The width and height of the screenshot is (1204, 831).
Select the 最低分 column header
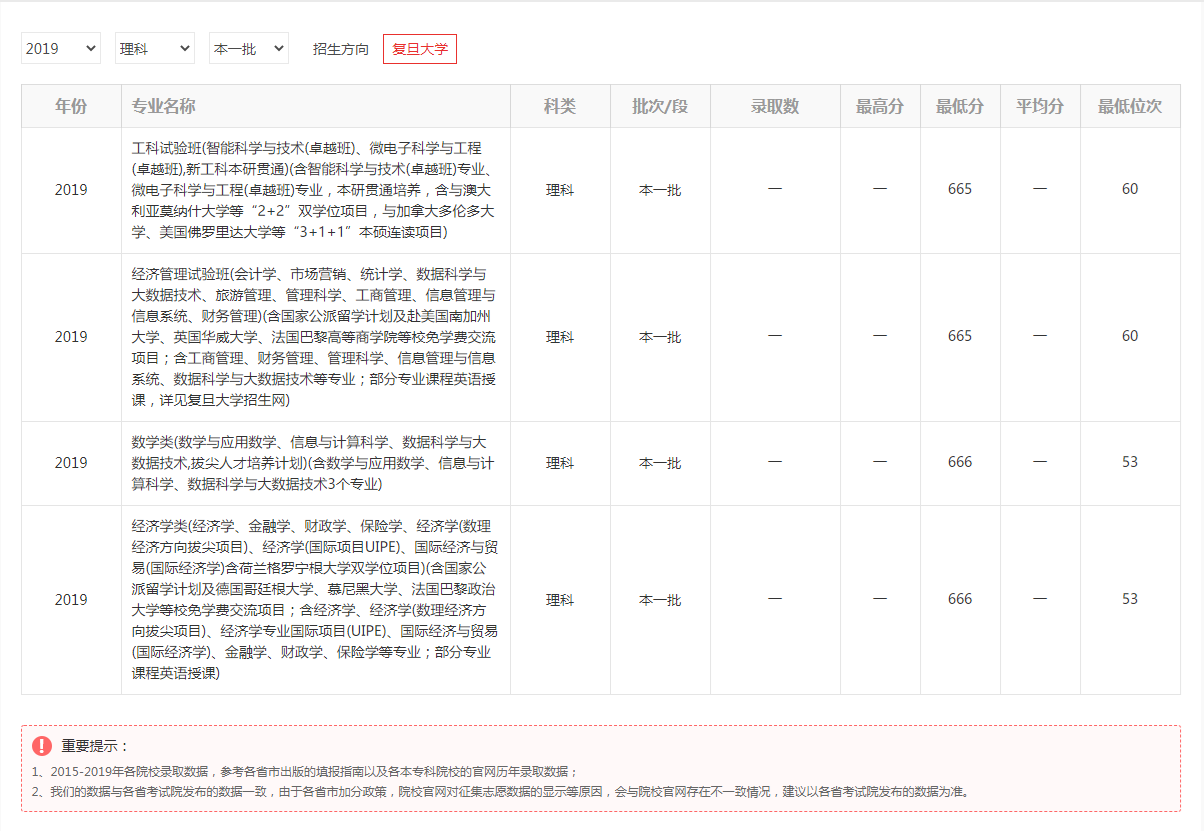tap(960, 105)
